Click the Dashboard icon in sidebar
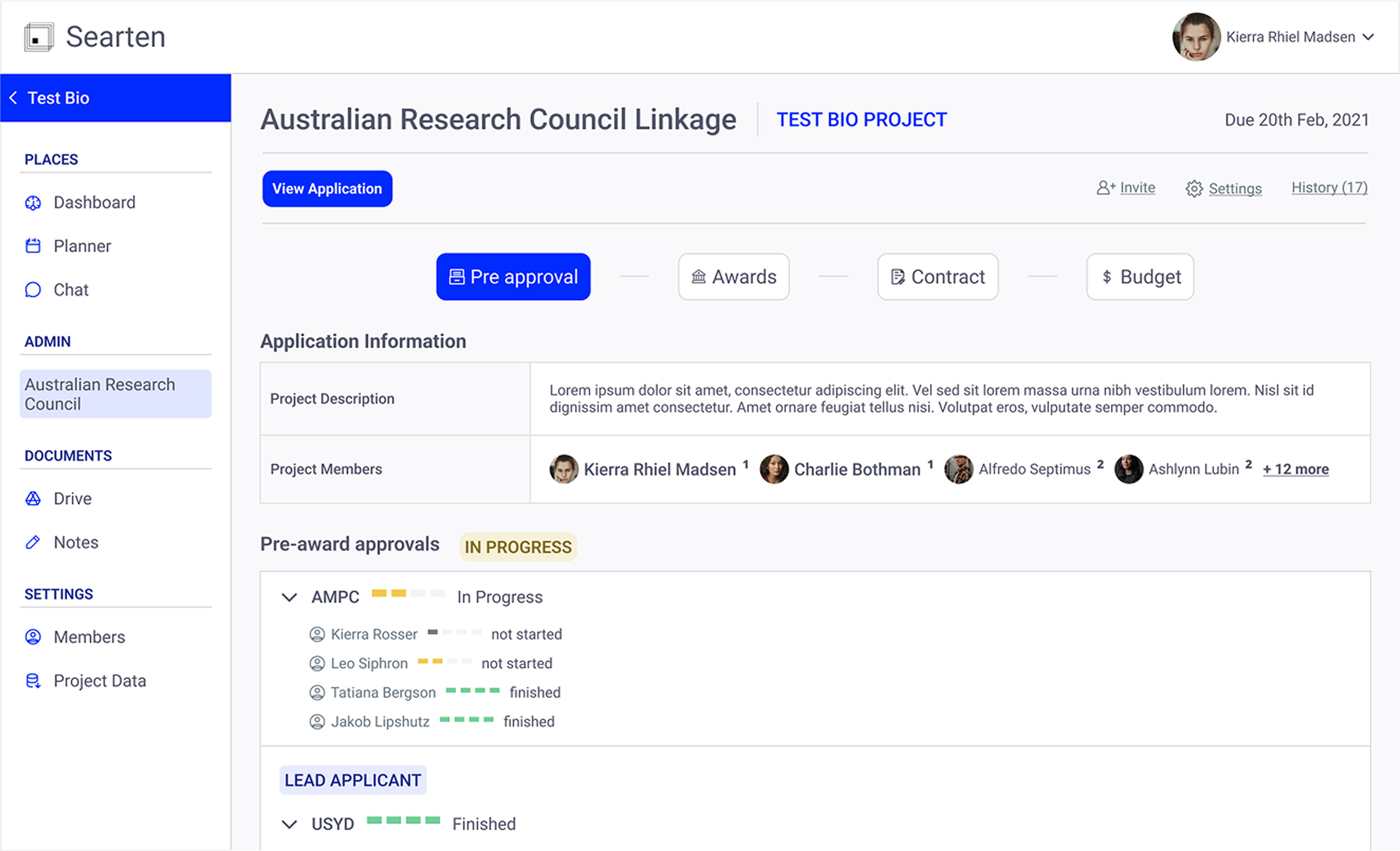Screen dimensions: 1400x851 (x=33, y=203)
